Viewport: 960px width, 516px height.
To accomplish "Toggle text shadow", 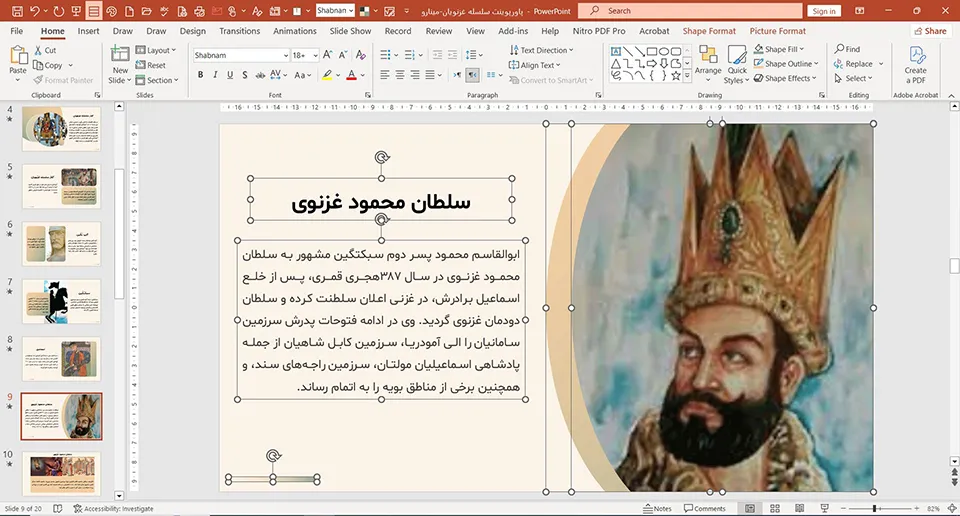I will (244, 75).
